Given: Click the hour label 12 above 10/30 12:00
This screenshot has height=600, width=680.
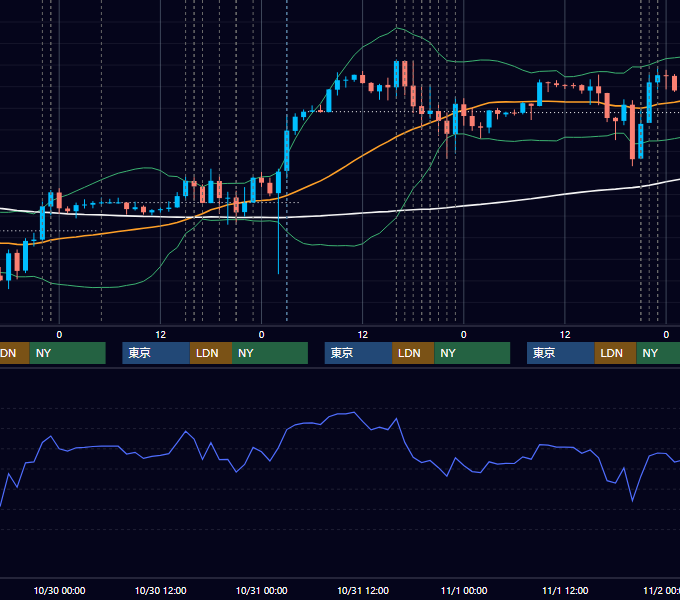Looking at the screenshot, I should pyautogui.click(x=160, y=335).
